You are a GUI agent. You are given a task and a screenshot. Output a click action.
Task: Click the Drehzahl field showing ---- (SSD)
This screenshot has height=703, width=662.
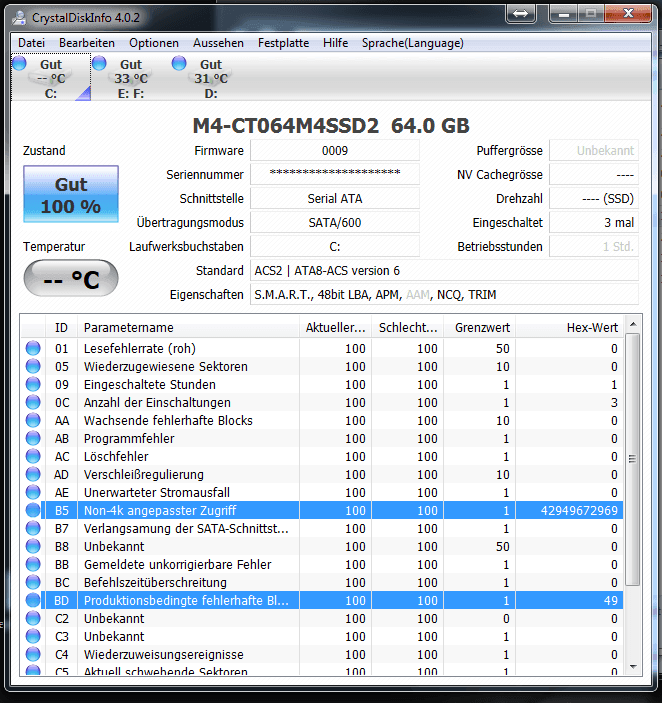594,199
